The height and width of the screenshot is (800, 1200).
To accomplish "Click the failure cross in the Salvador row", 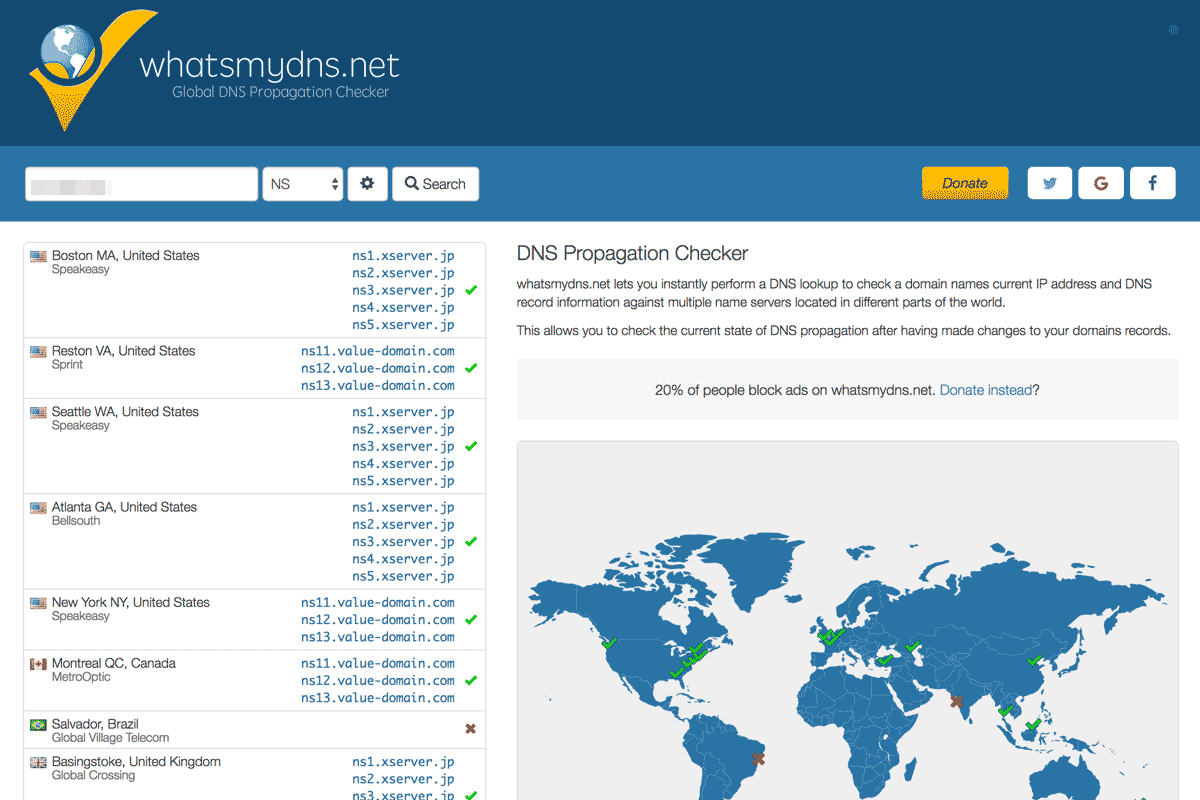I will tap(471, 729).
